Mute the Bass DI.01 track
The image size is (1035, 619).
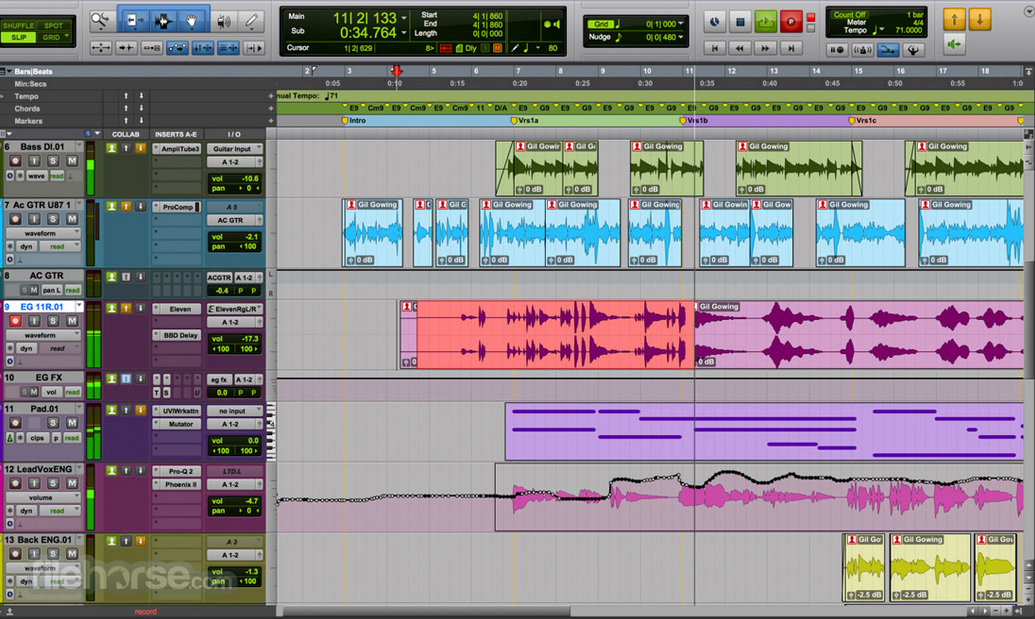tap(72, 161)
